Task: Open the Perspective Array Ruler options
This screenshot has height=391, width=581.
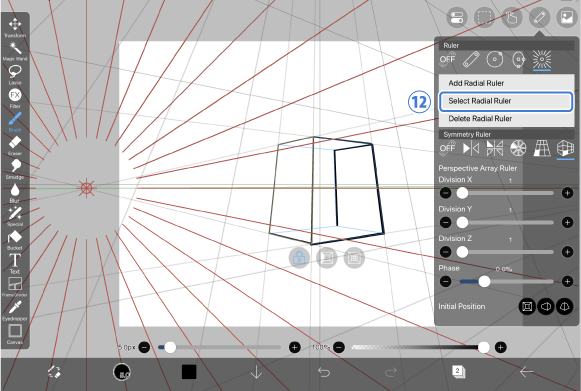Action: tap(565, 149)
